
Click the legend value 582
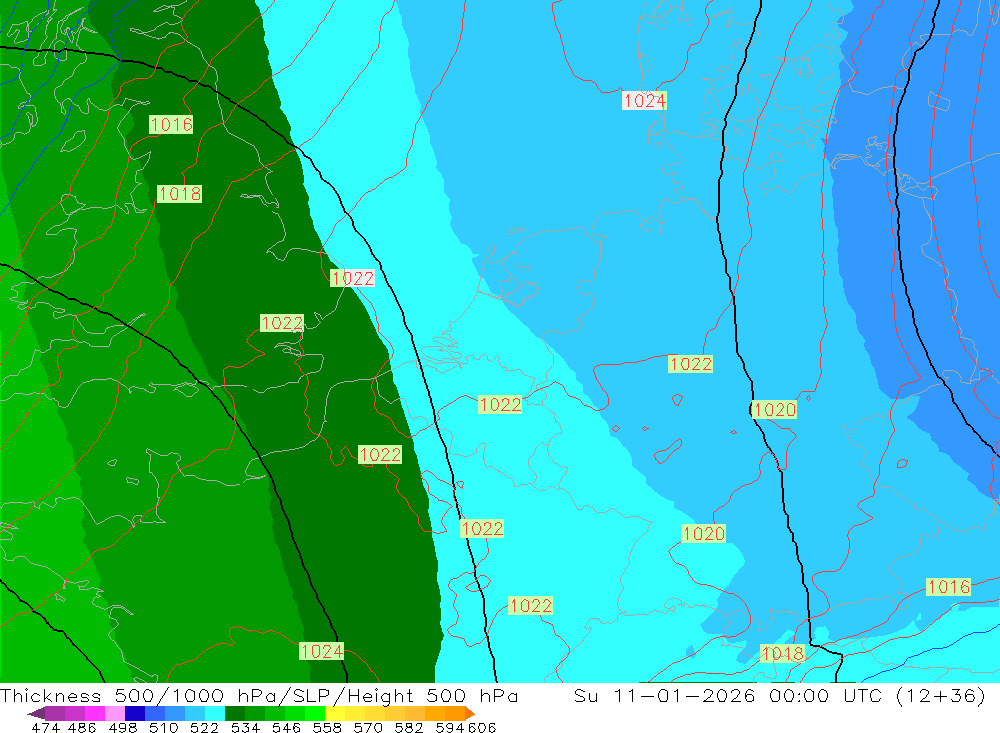[409, 728]
